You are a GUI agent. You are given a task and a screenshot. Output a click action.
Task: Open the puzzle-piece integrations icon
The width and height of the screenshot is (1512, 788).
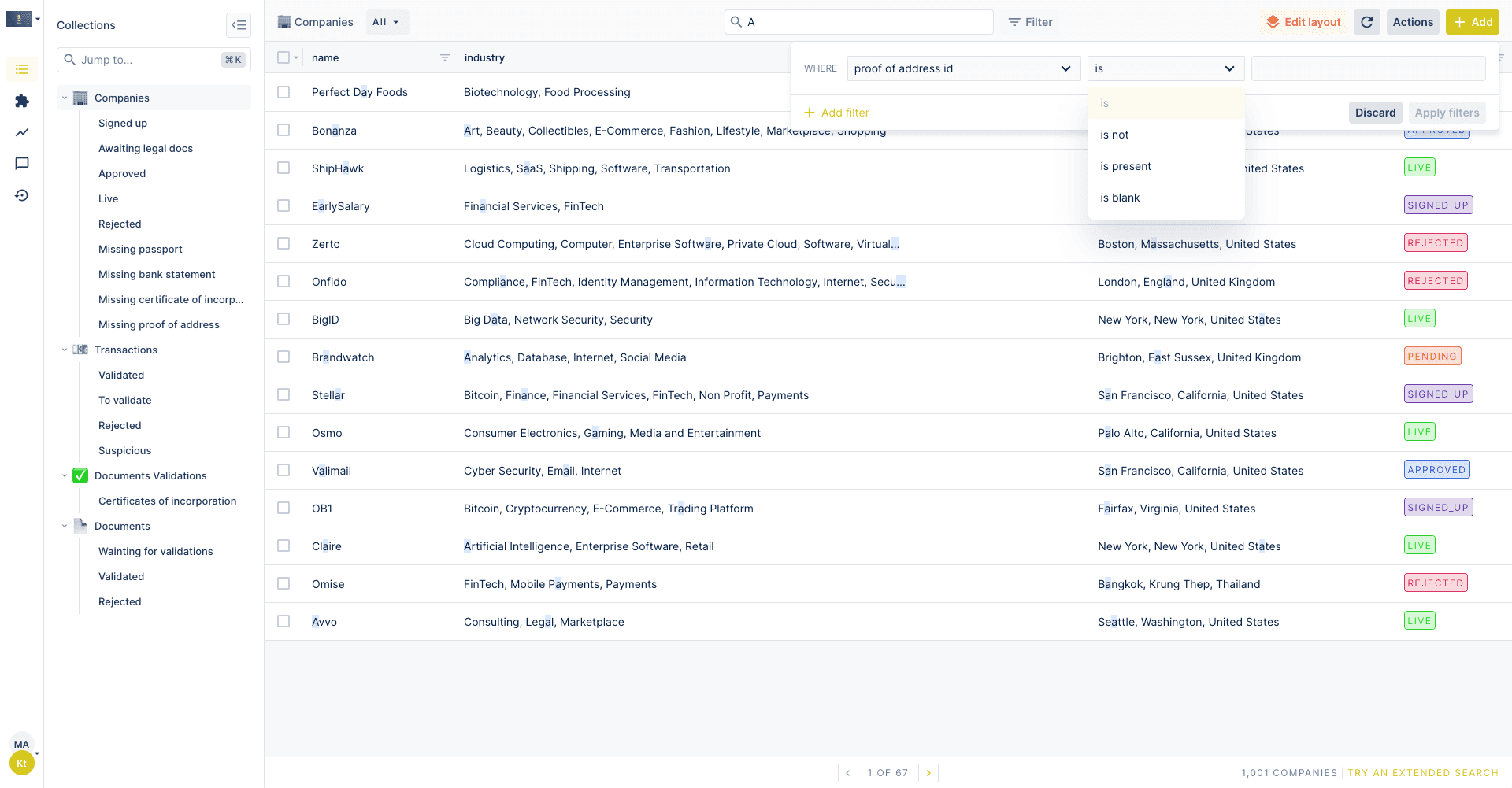coord(22,101)
